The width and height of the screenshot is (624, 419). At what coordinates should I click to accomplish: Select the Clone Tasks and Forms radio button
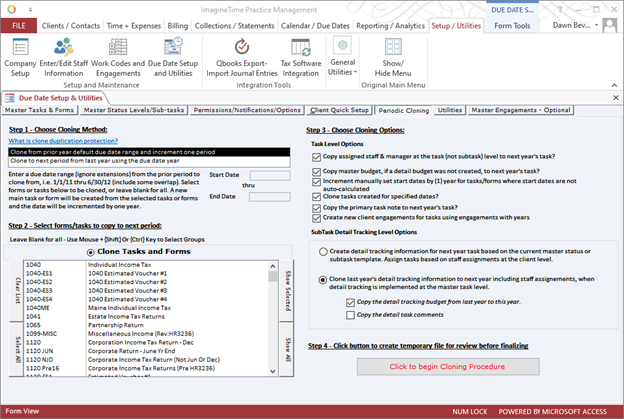click(93, 251)
